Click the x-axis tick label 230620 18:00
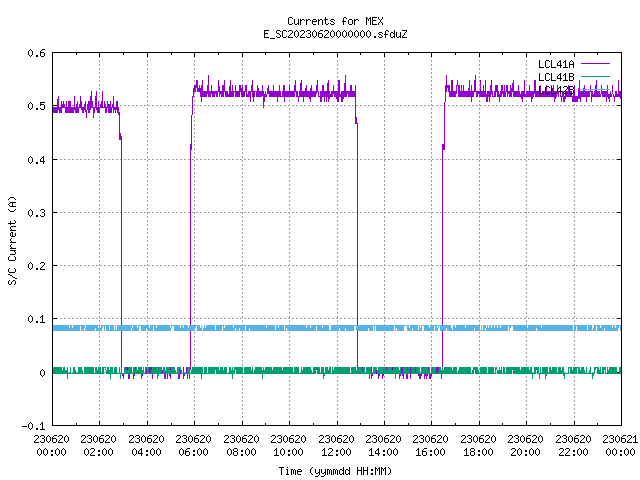The width and height of the screenshot is (640, 480). coord(478,446)
